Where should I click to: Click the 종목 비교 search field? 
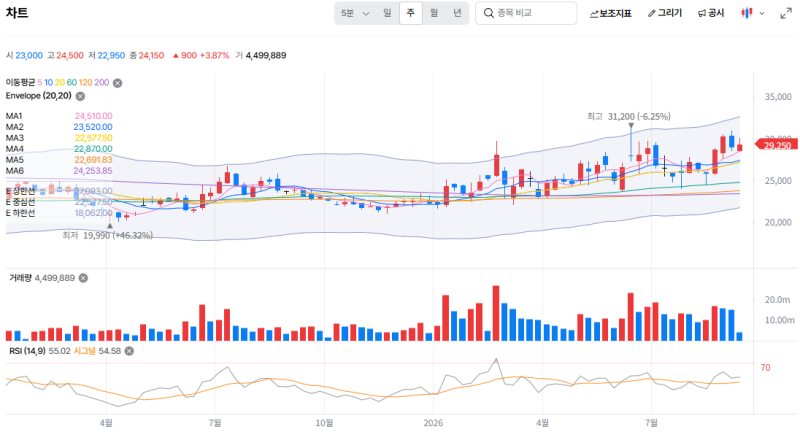pos(526,13)
